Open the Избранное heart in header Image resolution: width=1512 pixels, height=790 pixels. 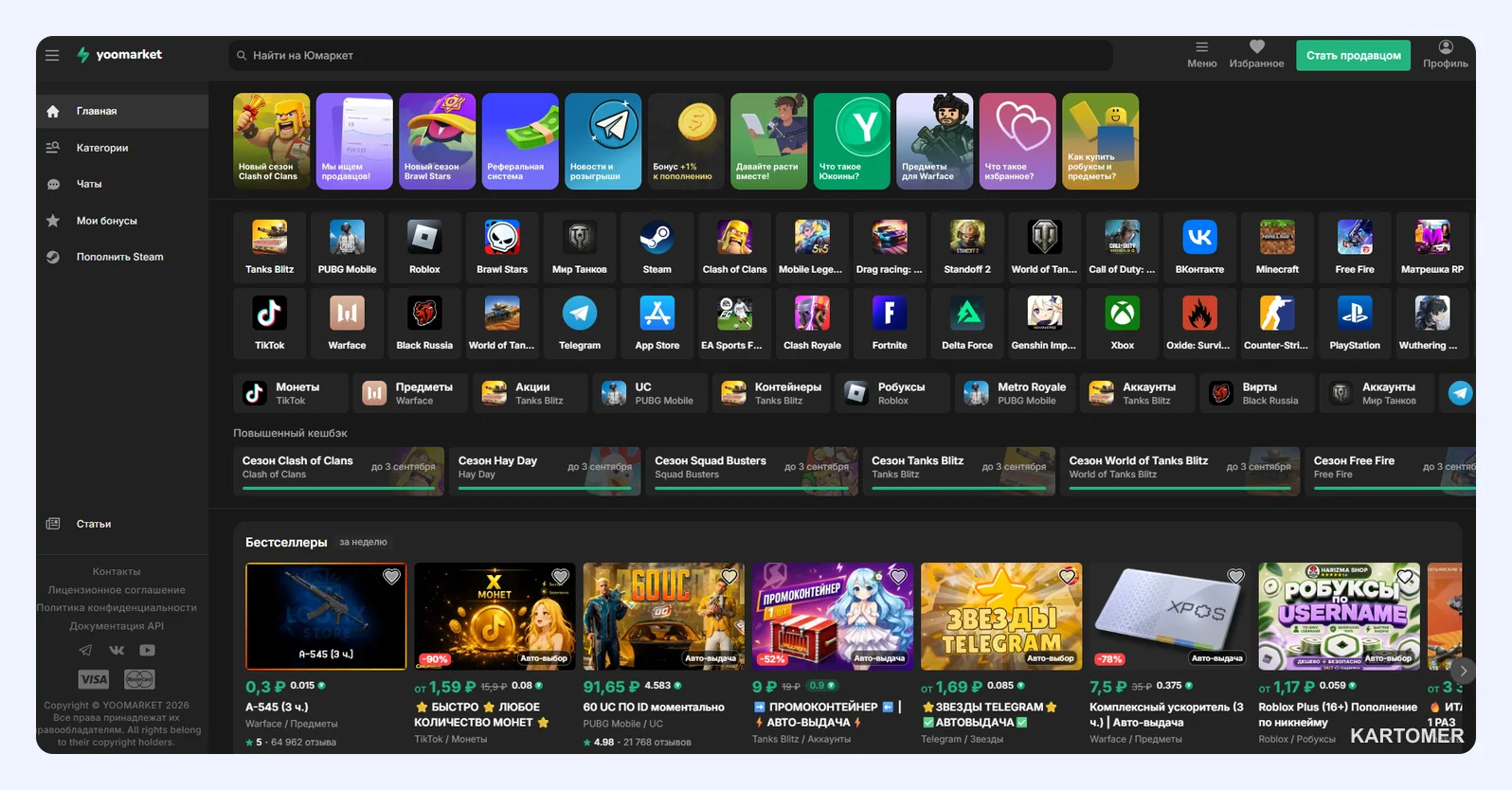tap(1256, 55)
